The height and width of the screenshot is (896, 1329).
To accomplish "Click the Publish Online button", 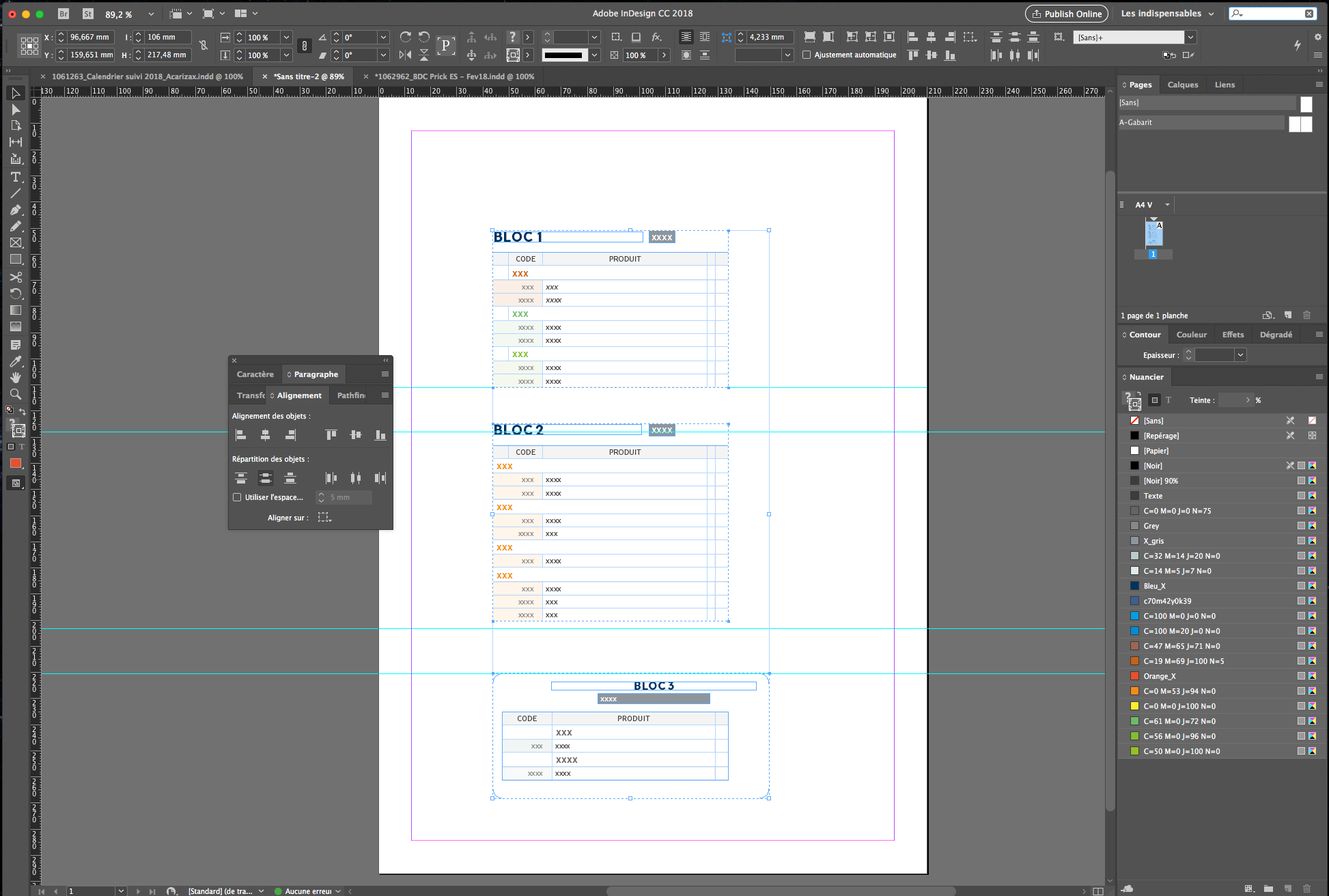I will [1067, 14].
